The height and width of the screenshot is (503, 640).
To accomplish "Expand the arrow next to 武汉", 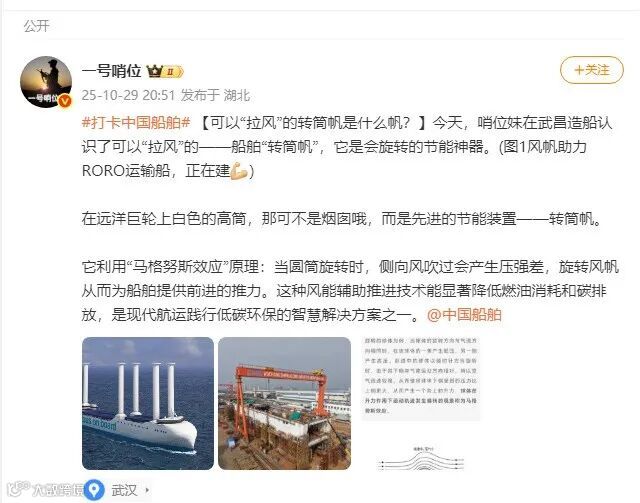I will click(x=147, y=490).
